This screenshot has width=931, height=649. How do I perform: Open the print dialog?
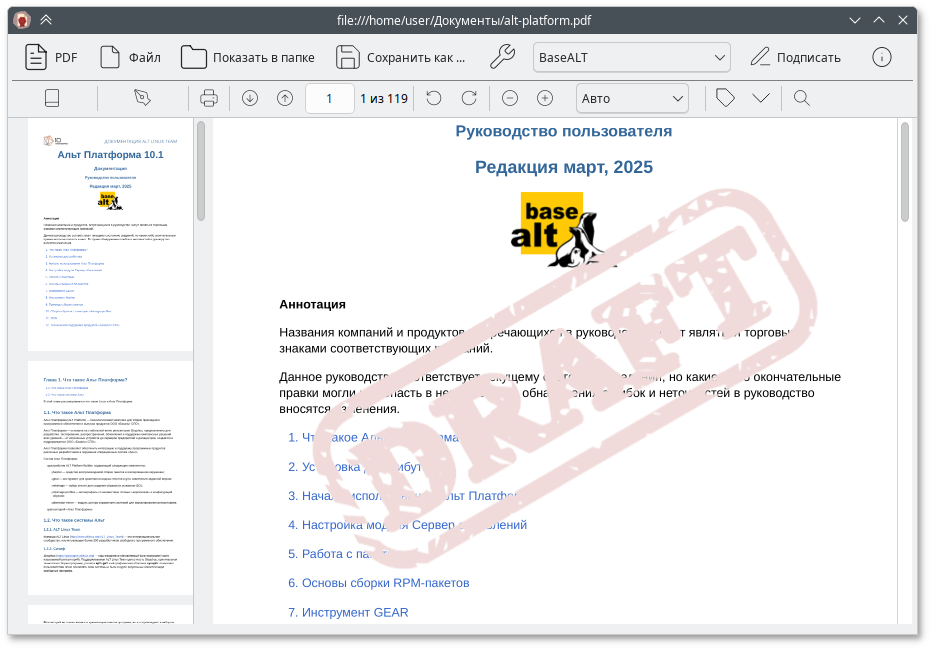(x=209, y=97)
